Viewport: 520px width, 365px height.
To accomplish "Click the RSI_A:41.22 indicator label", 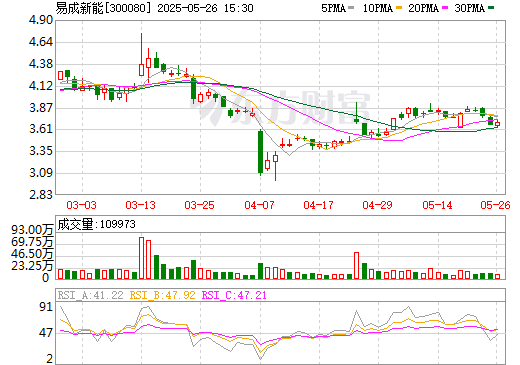I will [x=90, y=295].
